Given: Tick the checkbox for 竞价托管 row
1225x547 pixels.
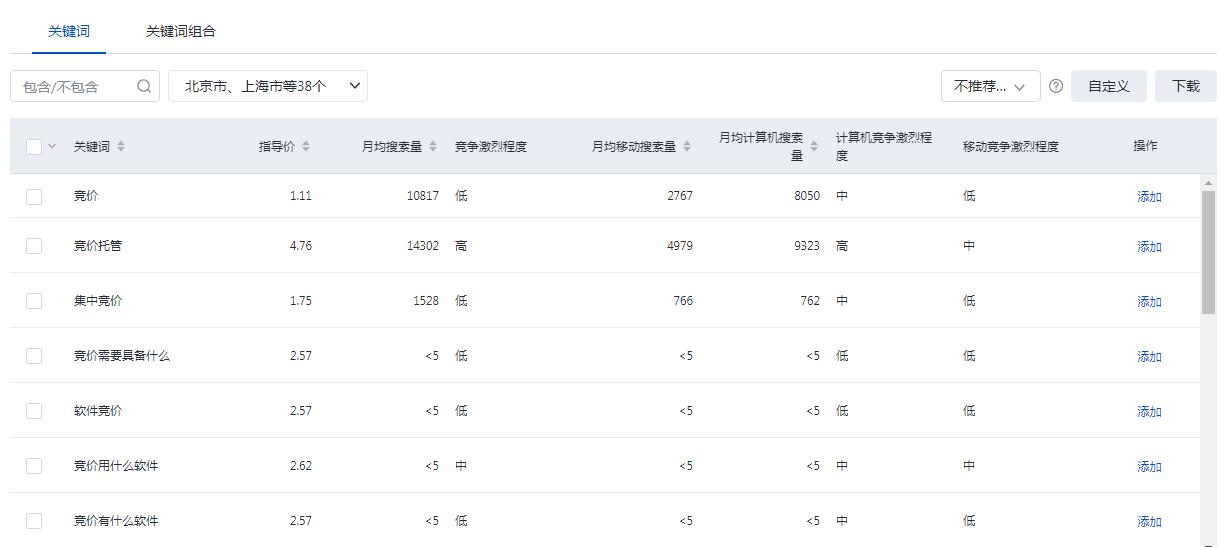Looking at the screenshot, I should [34, 246].
